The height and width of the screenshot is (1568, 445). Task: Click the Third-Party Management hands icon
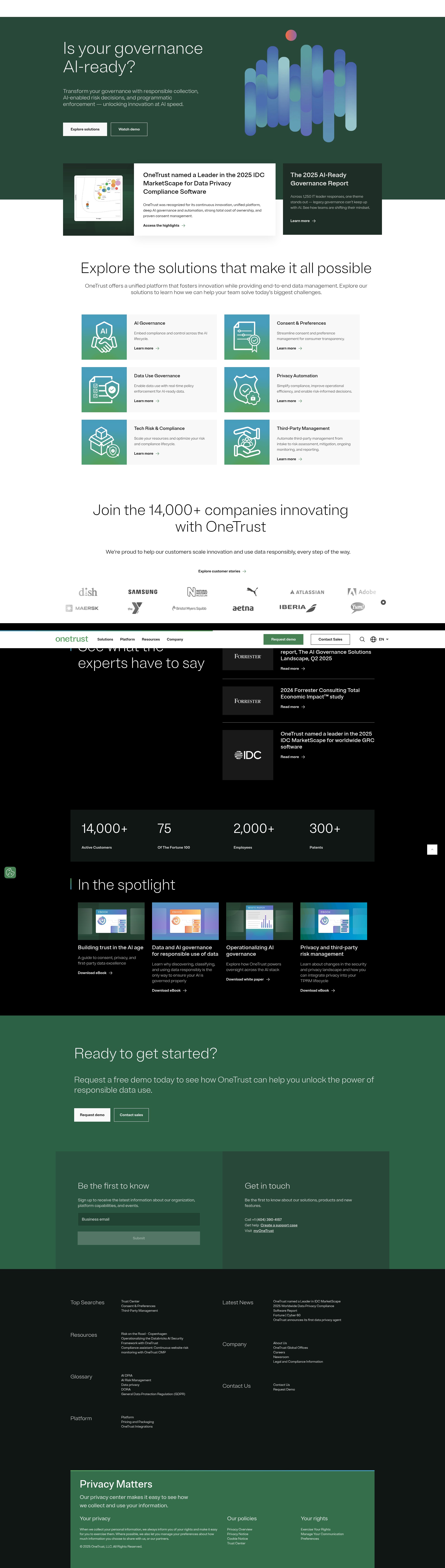coord(247,442)
